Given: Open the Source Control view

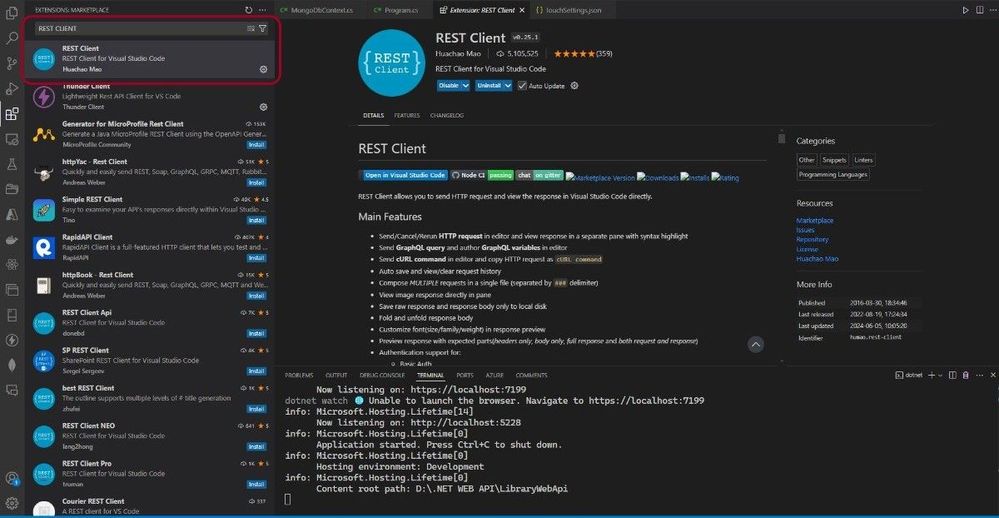Looking at the screenshot, I should point(11,63).
